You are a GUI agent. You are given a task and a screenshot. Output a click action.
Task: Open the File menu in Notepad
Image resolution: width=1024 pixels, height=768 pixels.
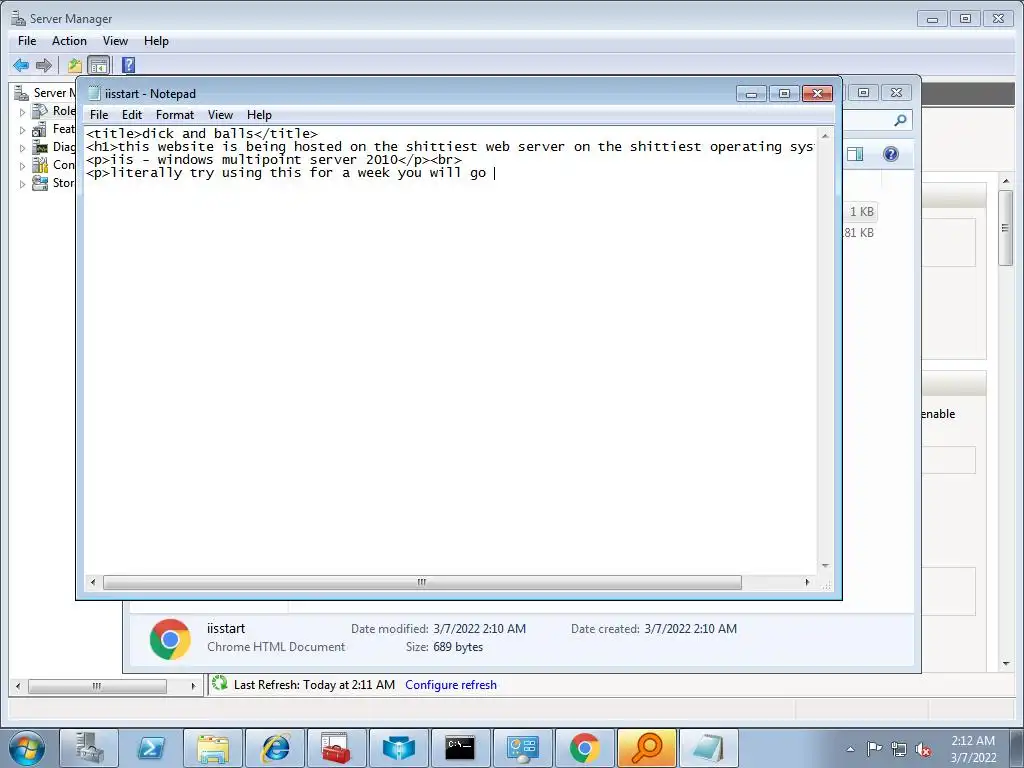[99, 115]
